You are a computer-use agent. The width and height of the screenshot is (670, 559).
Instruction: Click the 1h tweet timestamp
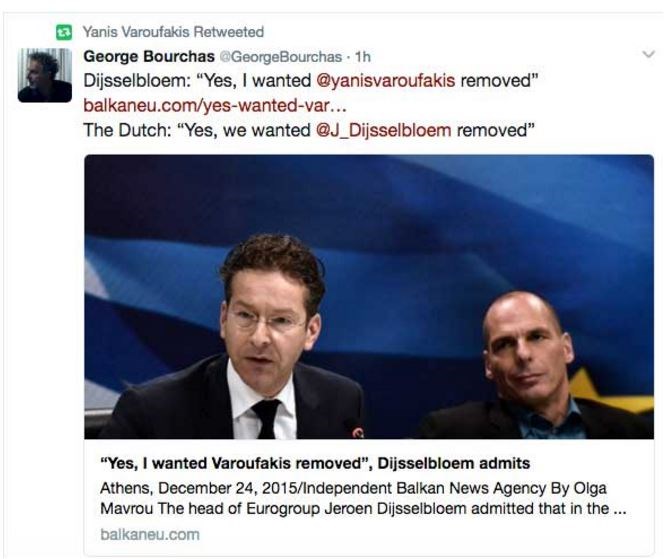coord(363,57)
